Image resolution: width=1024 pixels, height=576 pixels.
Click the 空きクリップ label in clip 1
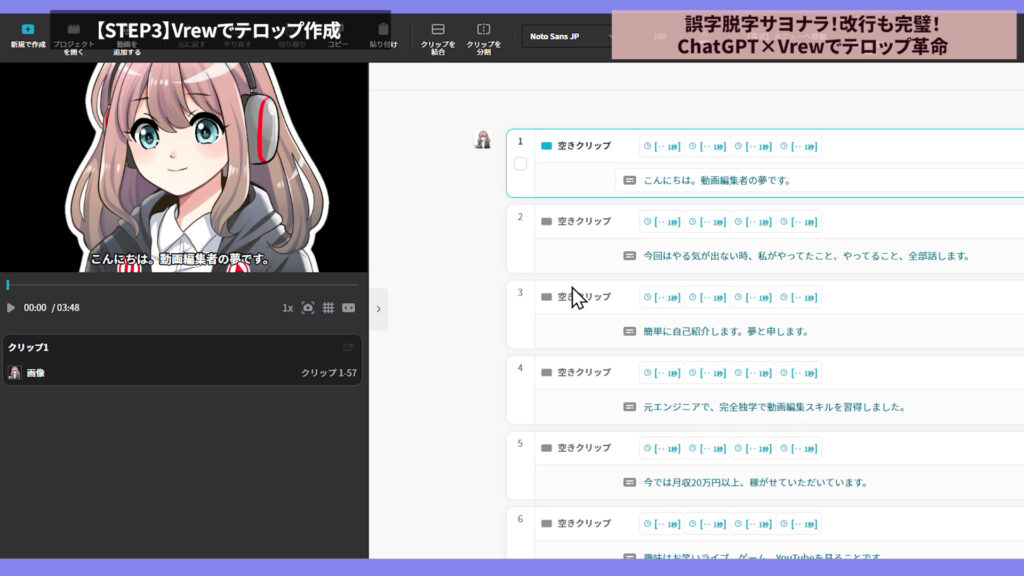584,146
